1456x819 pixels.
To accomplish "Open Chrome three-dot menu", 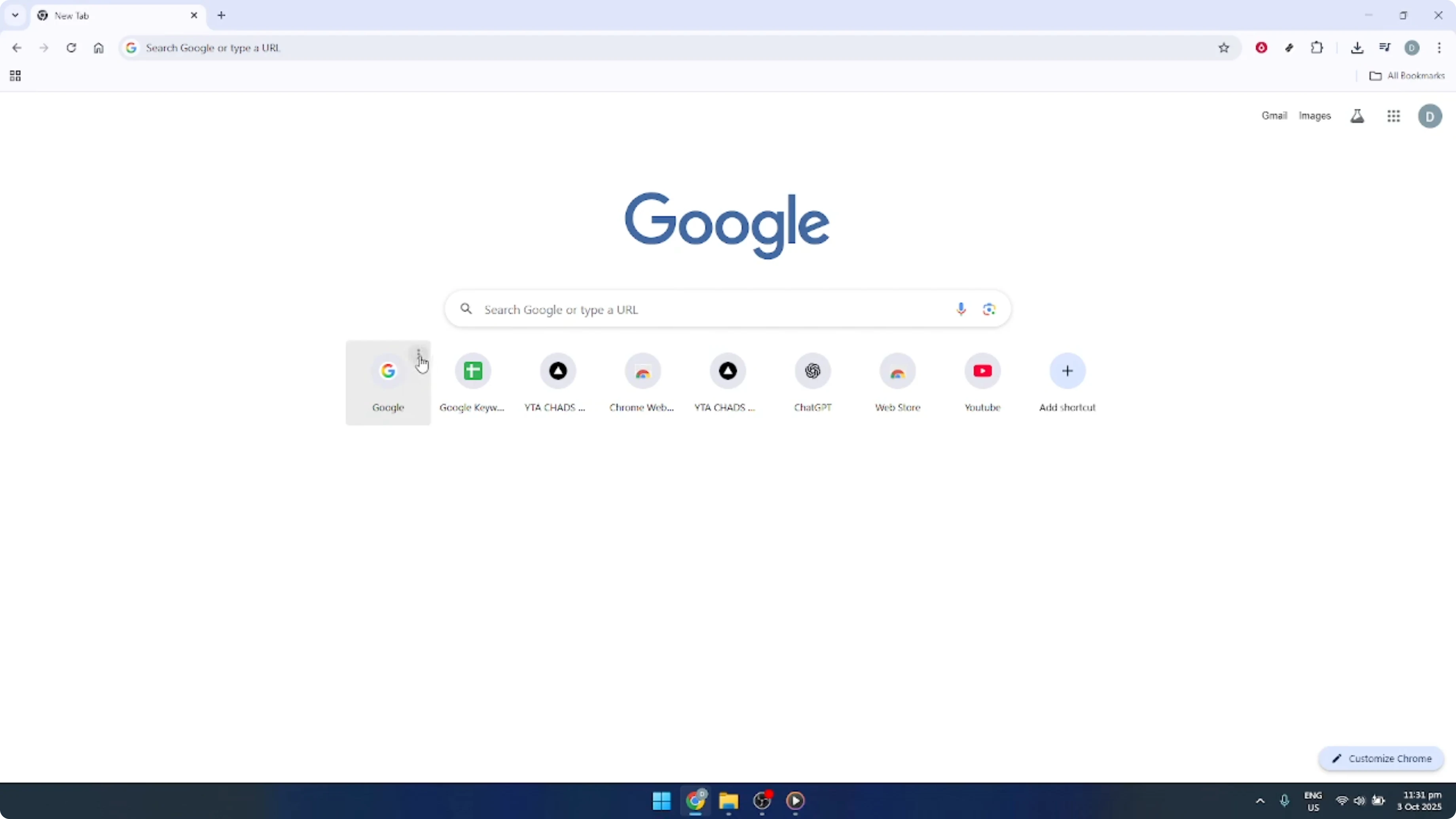I will tap(1439, 48).
